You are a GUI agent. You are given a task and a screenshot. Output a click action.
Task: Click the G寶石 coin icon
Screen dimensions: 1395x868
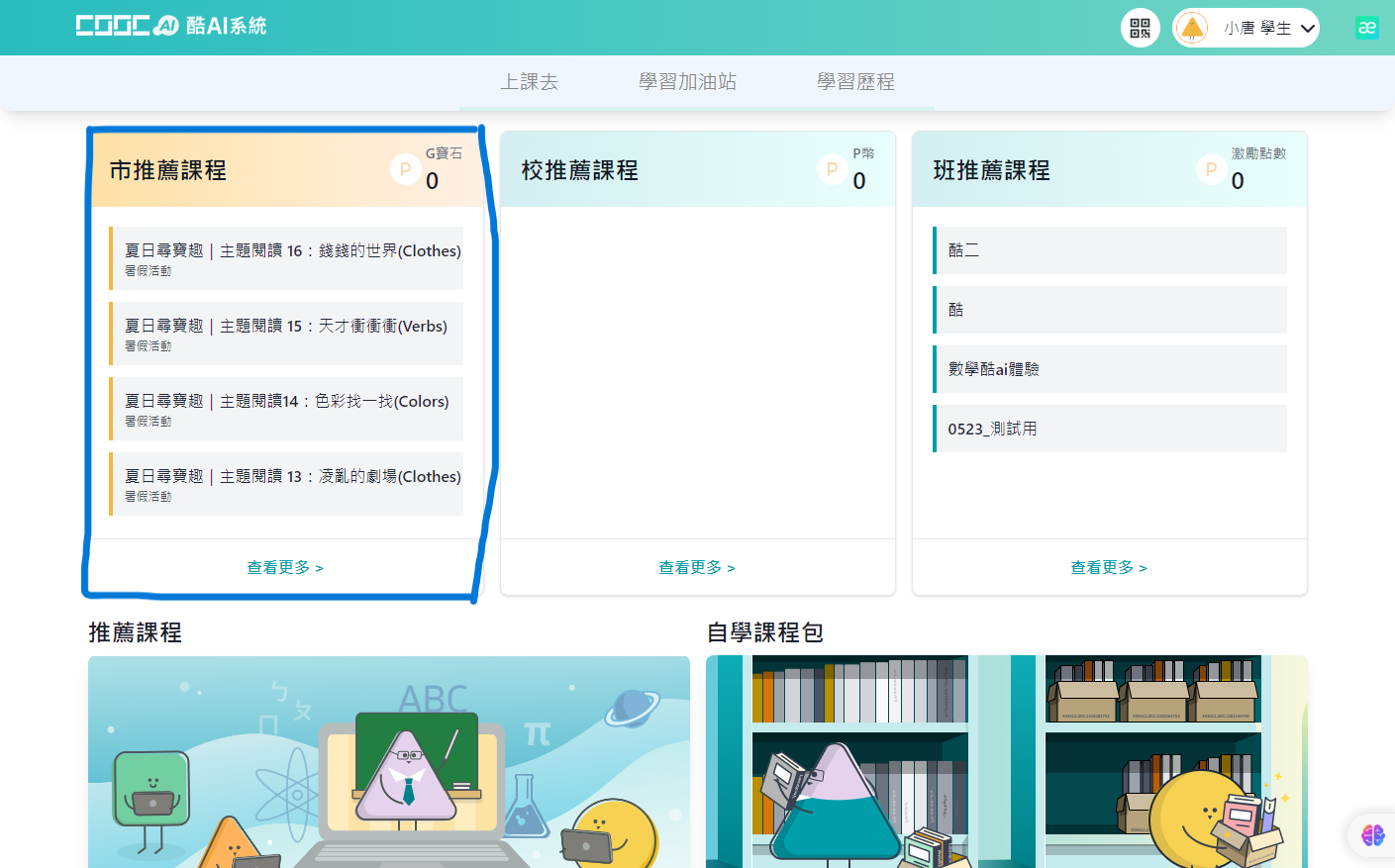[x=405, y=169]
